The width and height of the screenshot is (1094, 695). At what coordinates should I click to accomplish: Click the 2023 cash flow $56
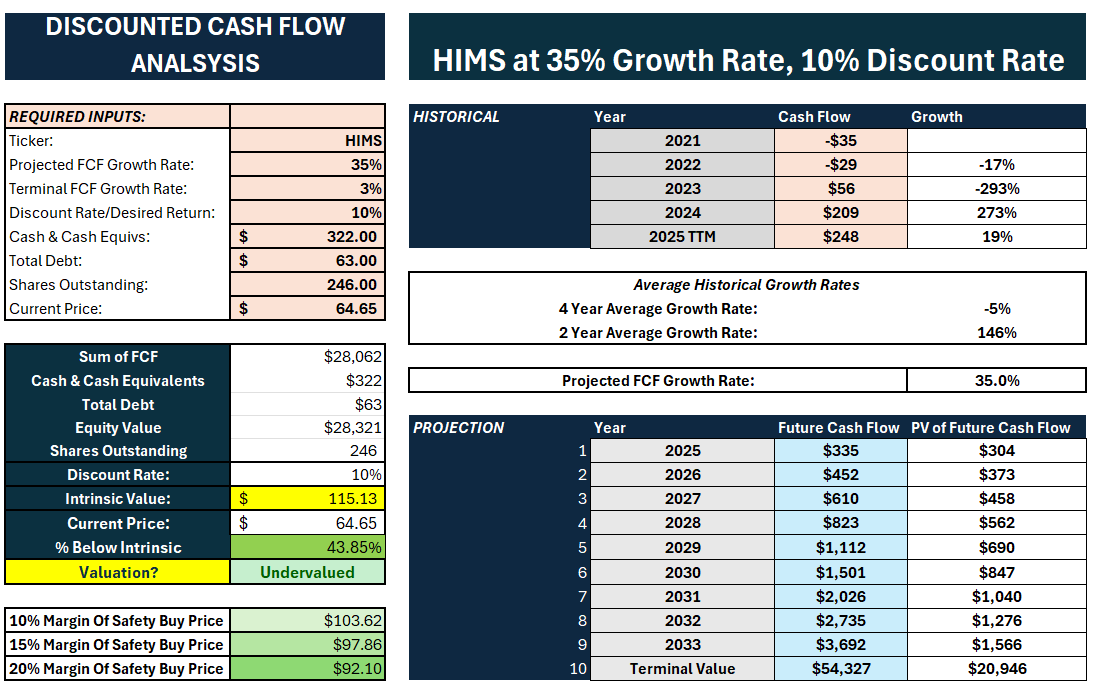click(841, 188)
